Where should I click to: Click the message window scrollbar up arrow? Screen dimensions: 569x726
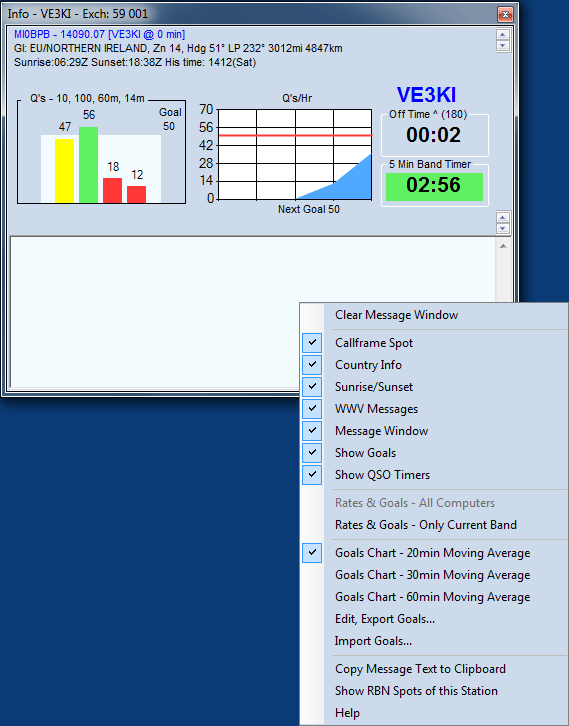(503, 246)
